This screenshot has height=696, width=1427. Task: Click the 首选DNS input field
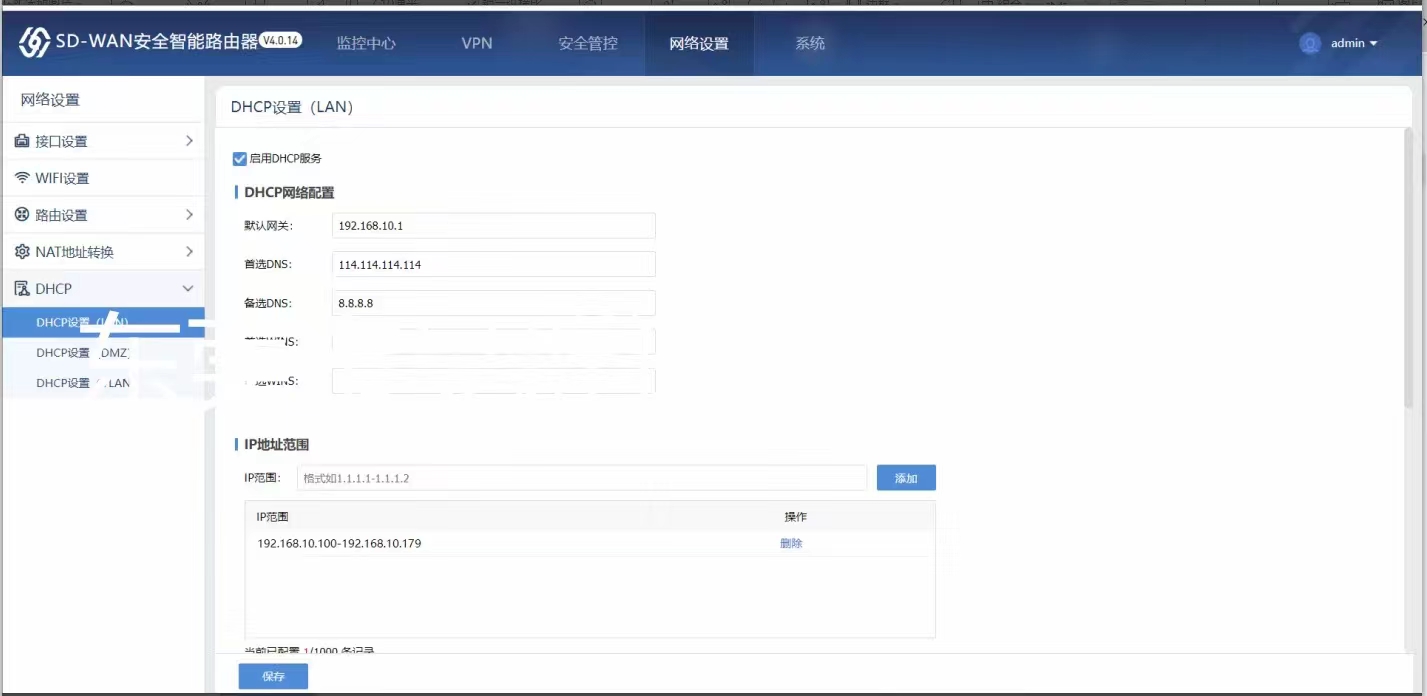(x=493, y=264)
